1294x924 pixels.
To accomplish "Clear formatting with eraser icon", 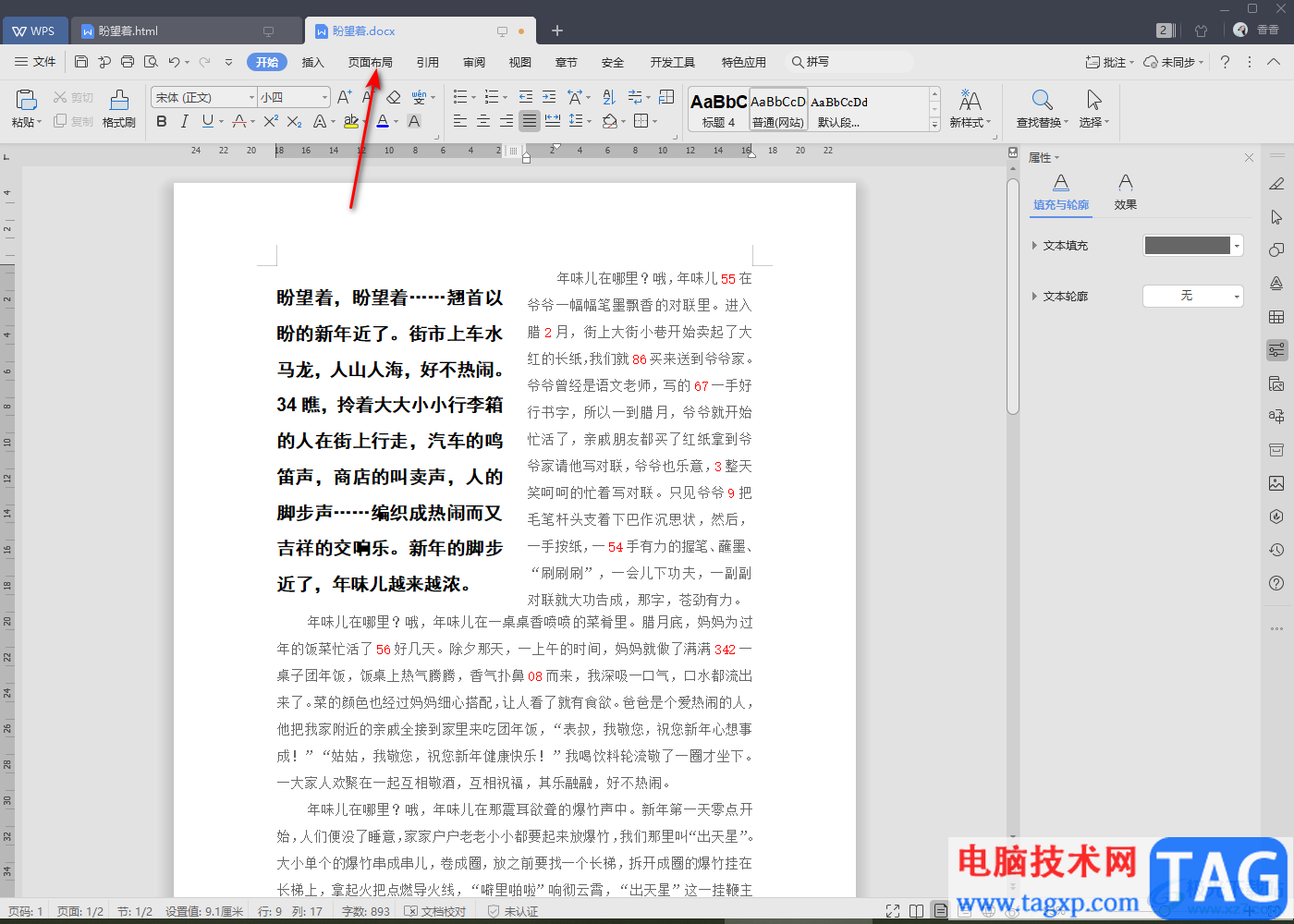I will coord(394,97).
